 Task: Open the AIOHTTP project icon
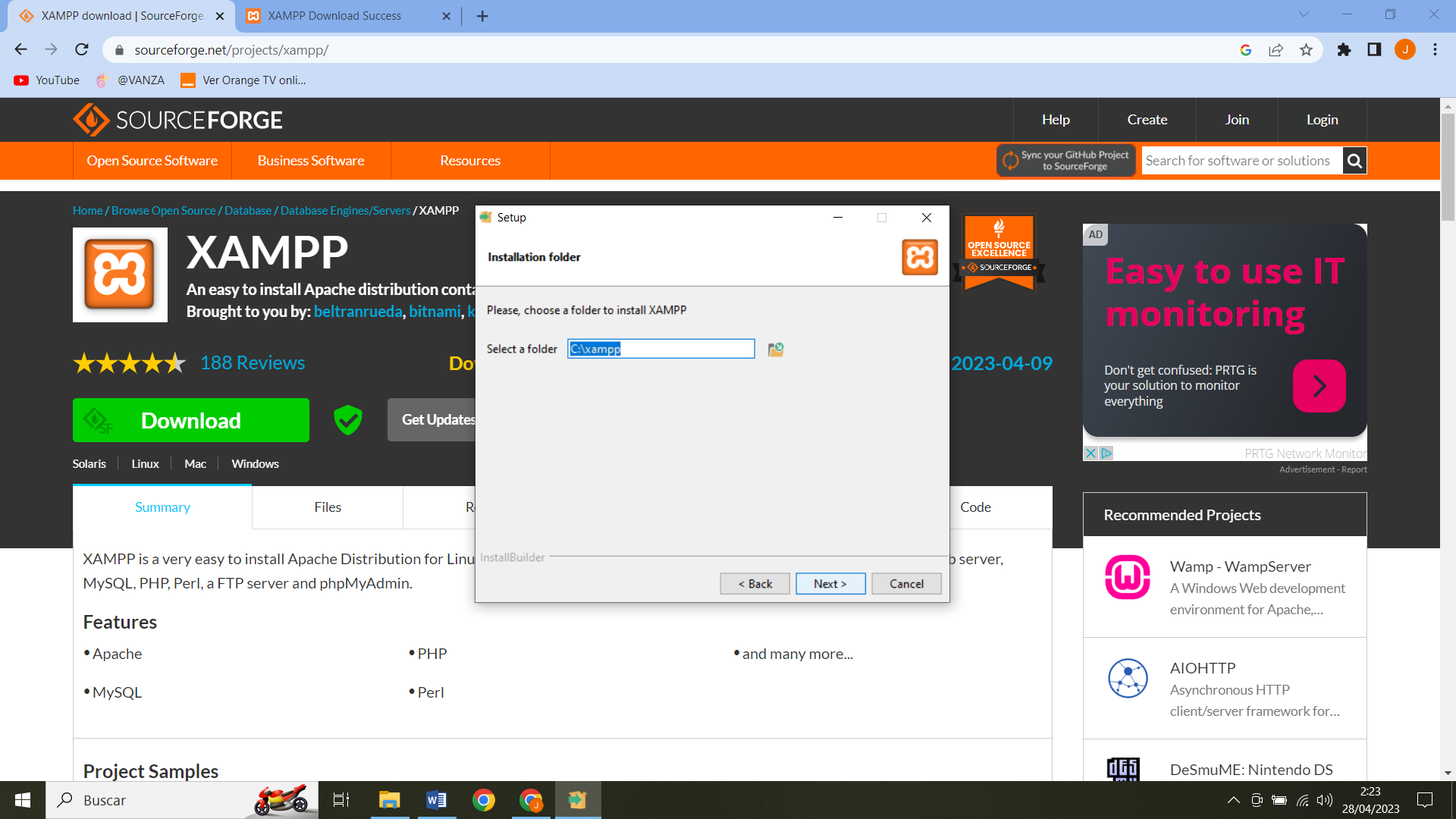(1128, 677)
